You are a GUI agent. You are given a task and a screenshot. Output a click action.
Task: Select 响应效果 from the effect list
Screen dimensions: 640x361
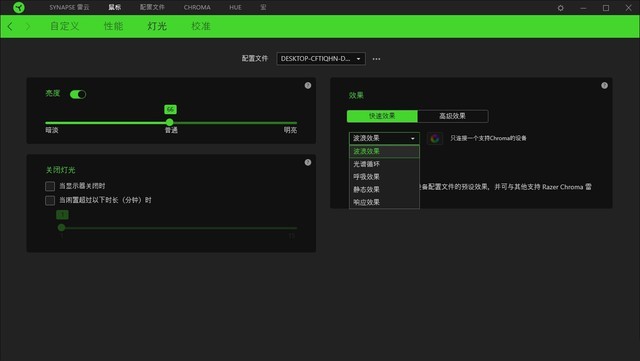pos(384,202)
